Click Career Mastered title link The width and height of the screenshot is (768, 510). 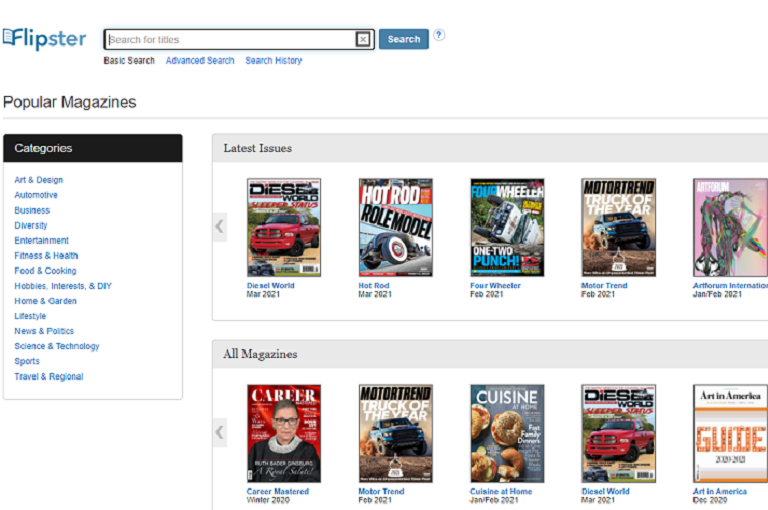pyautogui.click(x=278, y=491)
